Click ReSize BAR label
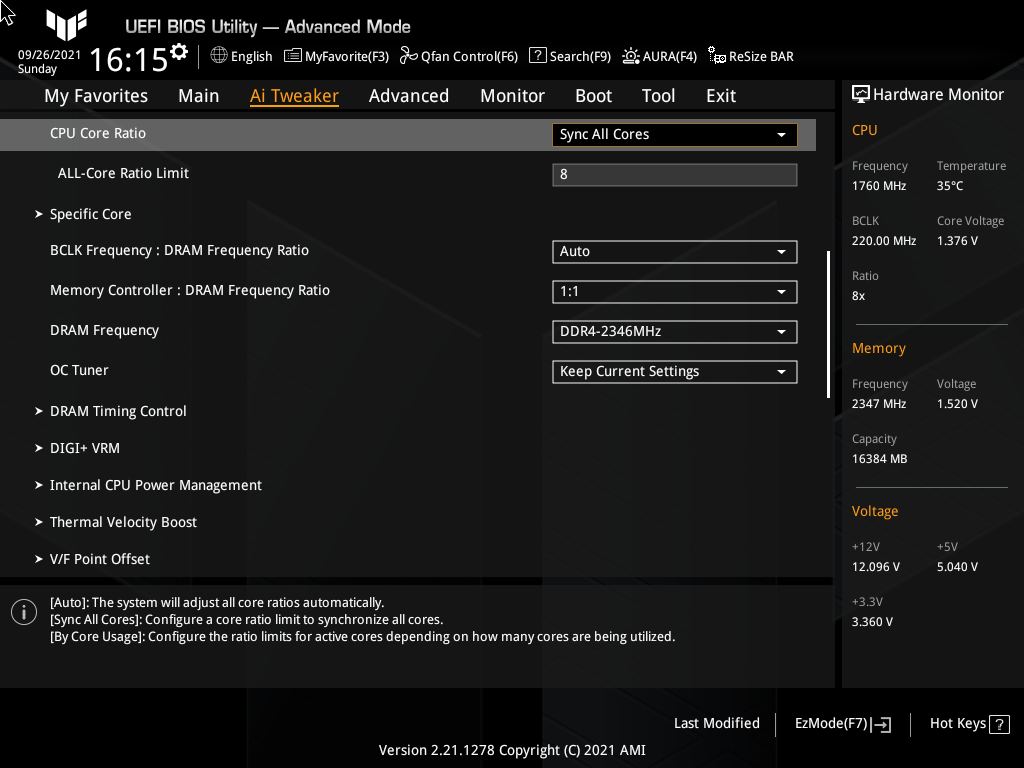The image size is (1024, 768). 761,57
